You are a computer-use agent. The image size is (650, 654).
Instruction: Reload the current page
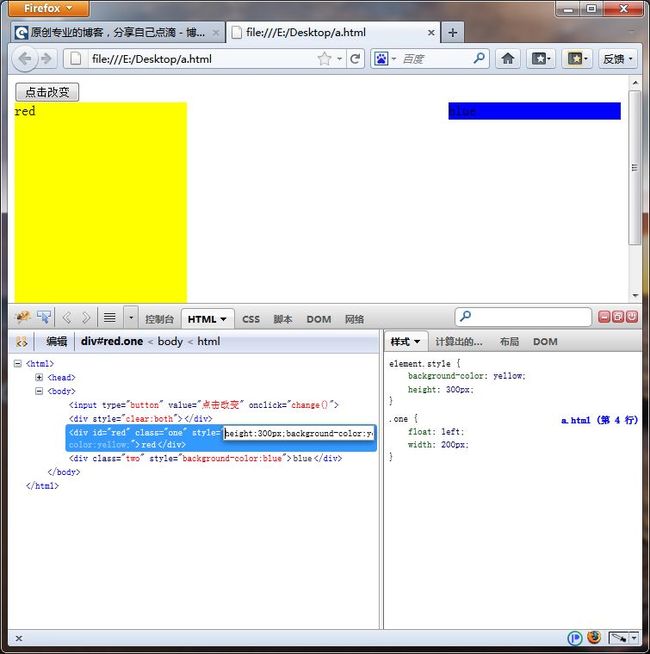(x=355, y=59)
